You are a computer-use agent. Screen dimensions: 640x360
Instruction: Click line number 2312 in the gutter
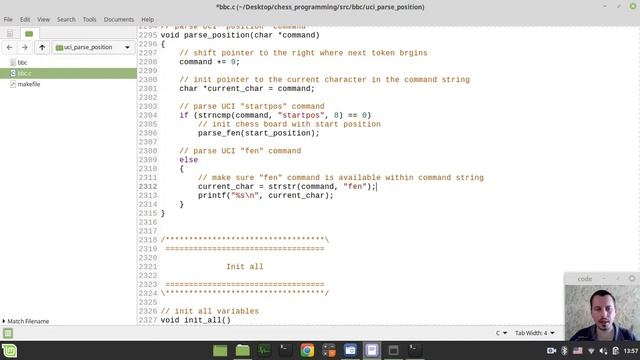[x=148, y=187]
